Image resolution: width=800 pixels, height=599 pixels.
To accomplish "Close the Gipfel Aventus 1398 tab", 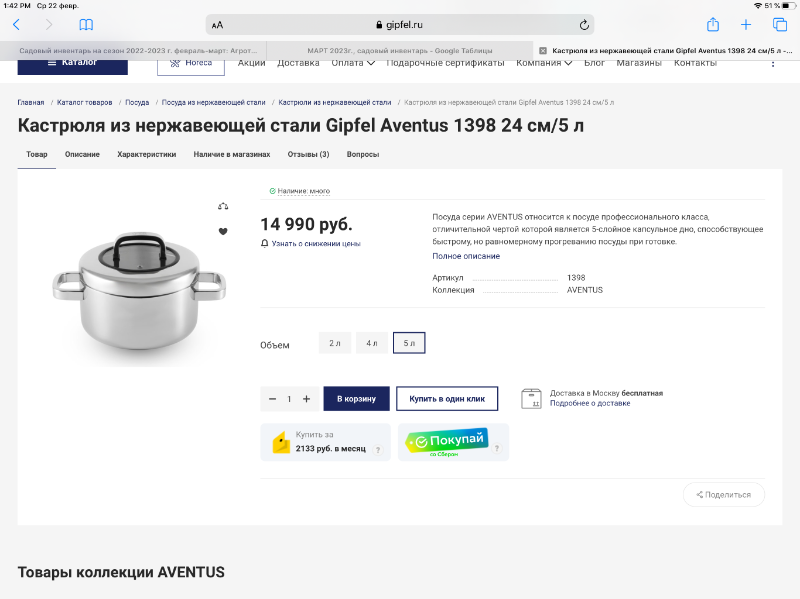I will (543, 51).
